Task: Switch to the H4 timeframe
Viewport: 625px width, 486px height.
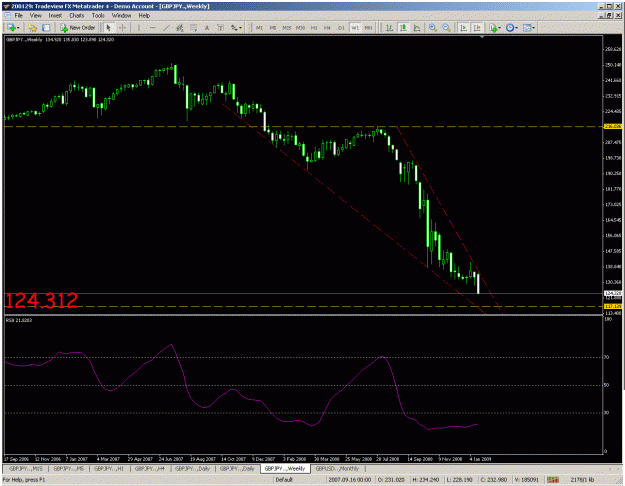Action: (327, 28)
